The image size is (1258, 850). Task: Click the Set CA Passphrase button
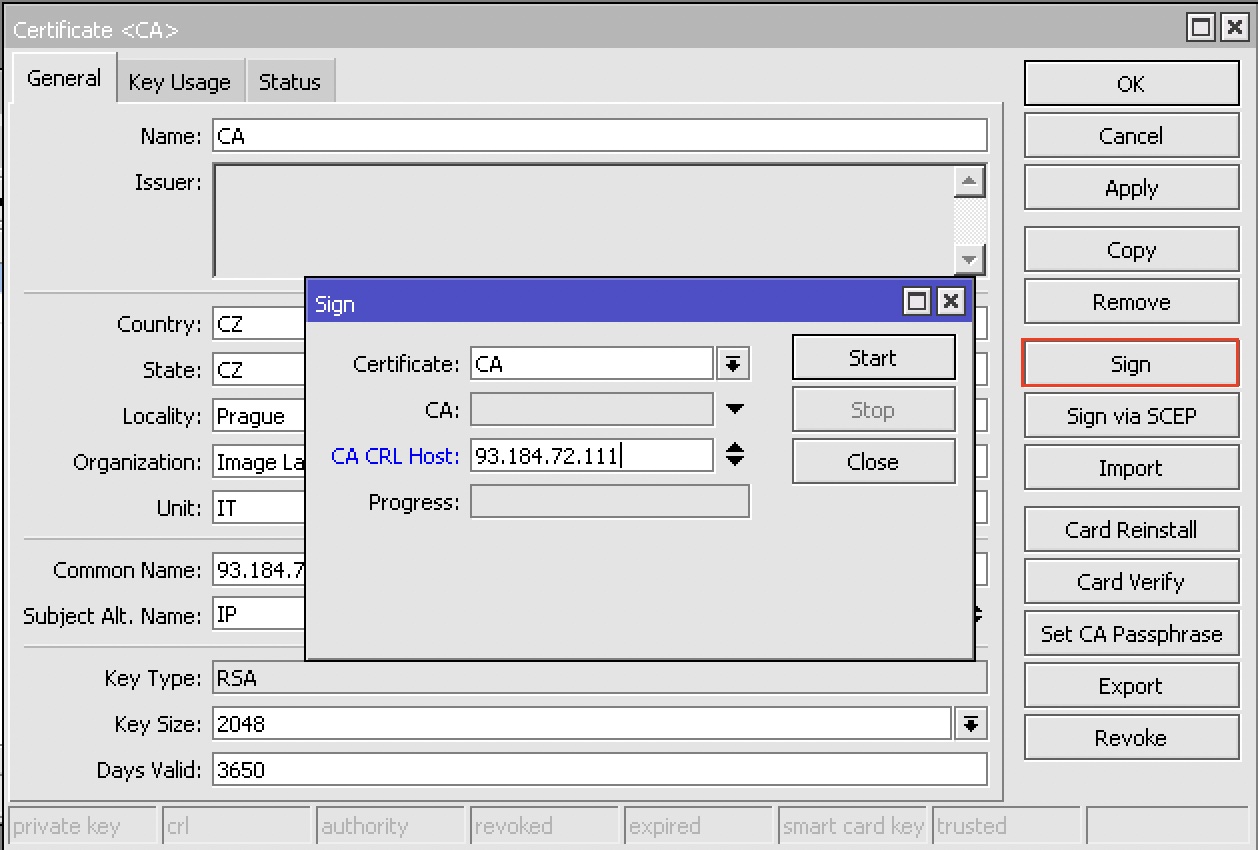pos(1130,634)
